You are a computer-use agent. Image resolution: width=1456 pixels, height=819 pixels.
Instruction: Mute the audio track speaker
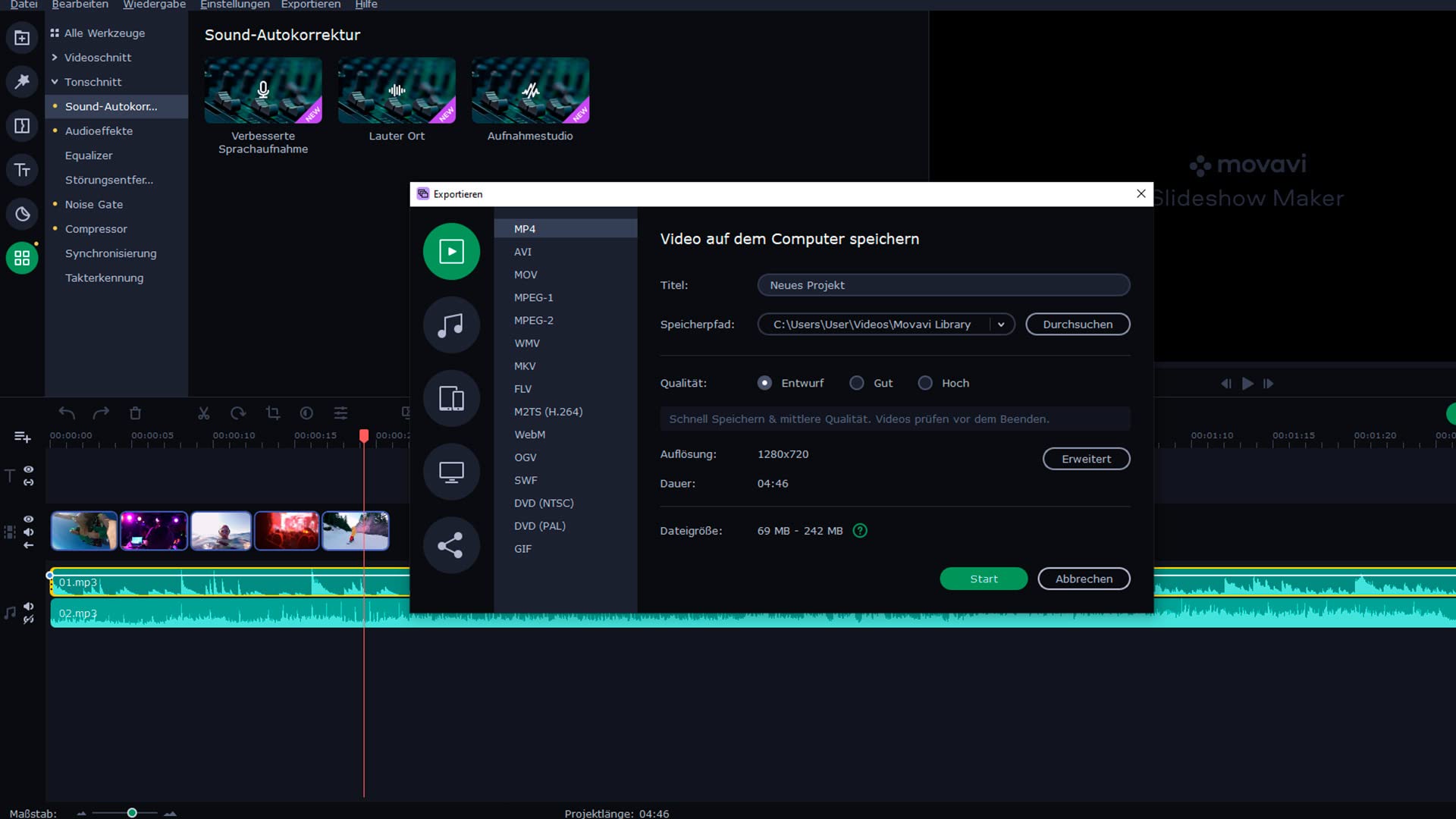click(x=28, y=606)
